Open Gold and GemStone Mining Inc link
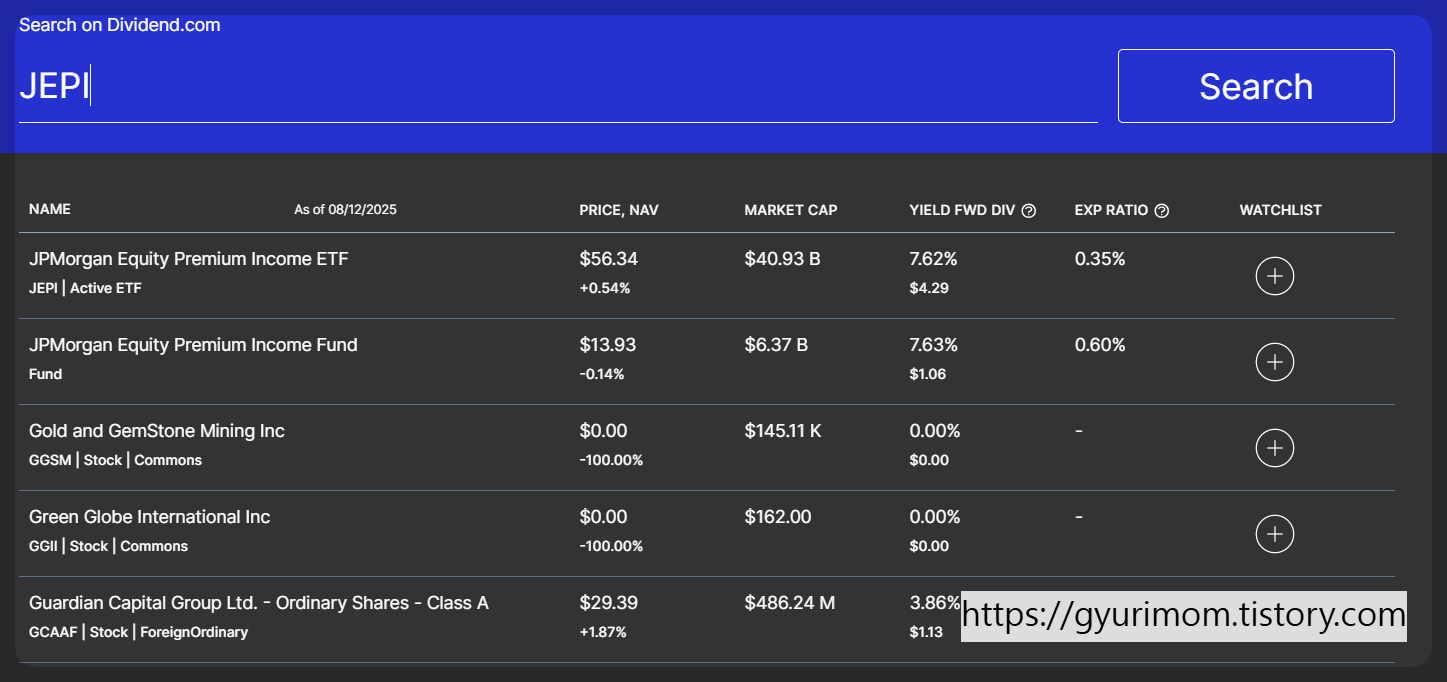1447x682 pixels. coord(157,431)
